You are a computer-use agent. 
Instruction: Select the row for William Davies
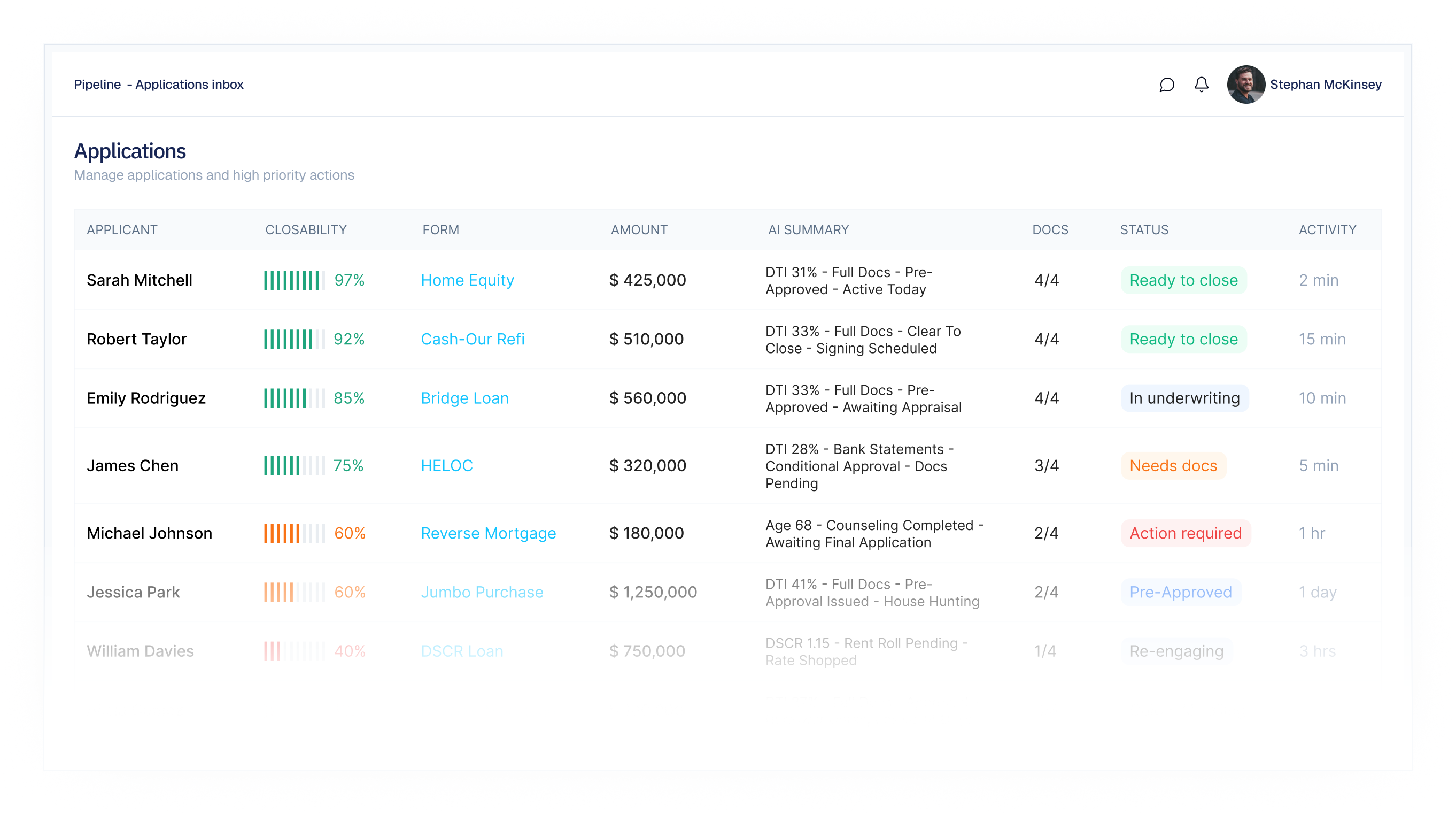click(x=140, y=650)
